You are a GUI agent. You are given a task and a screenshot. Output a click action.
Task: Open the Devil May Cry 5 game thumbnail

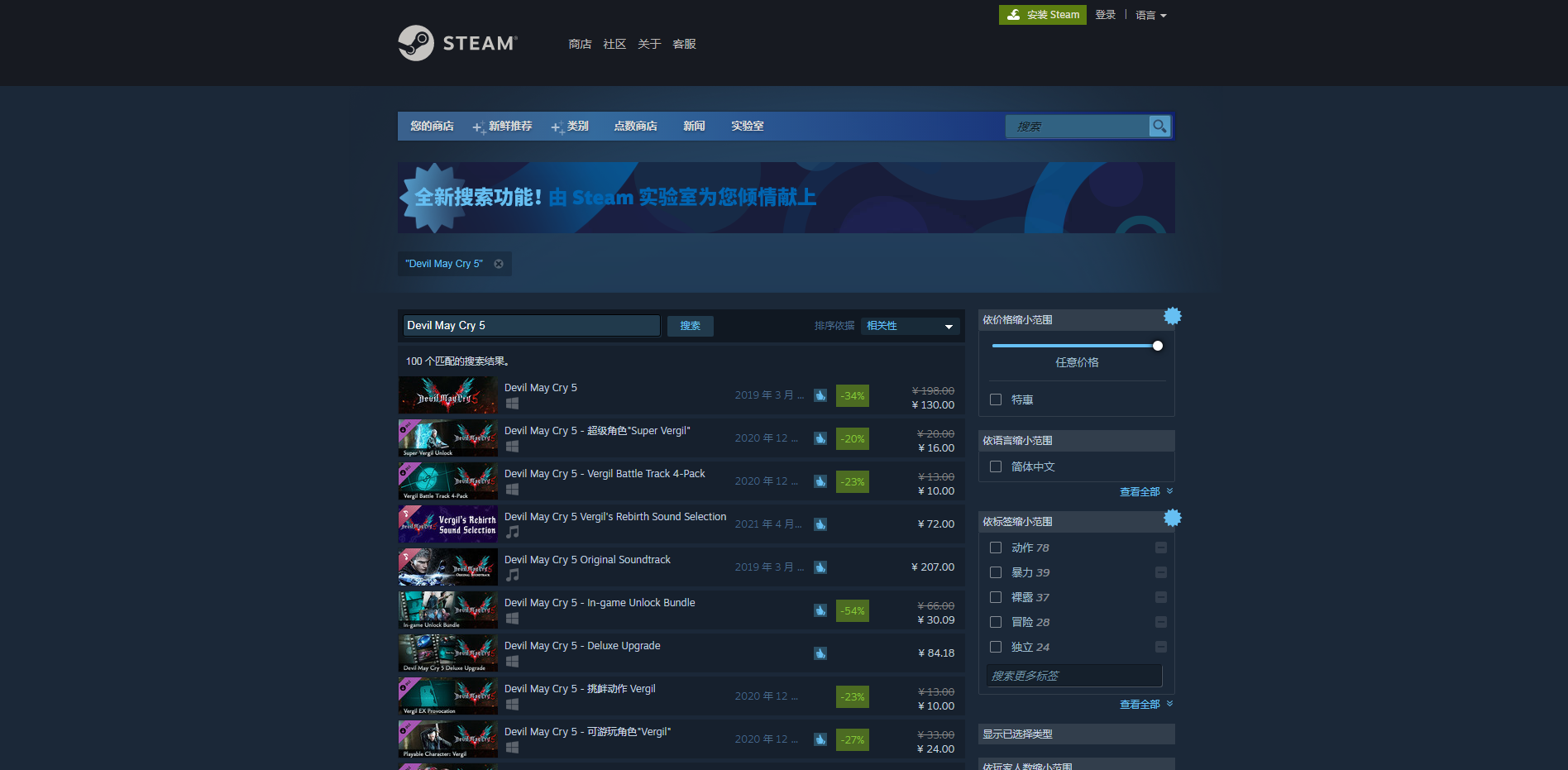(447, 395)
